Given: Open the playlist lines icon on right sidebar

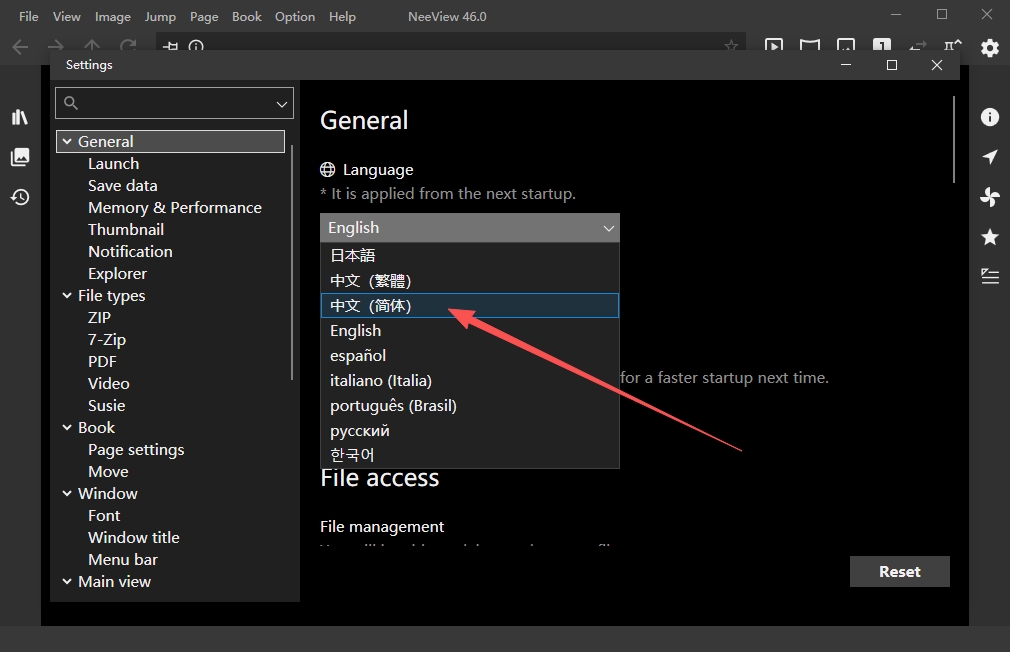Looking at the screenshot, I should pyautogui.click(x=989, y=276).
